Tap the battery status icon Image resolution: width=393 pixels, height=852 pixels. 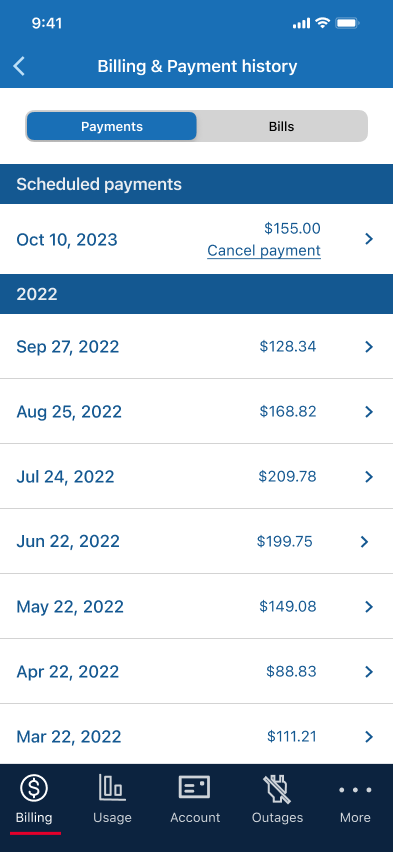point(347,23)
